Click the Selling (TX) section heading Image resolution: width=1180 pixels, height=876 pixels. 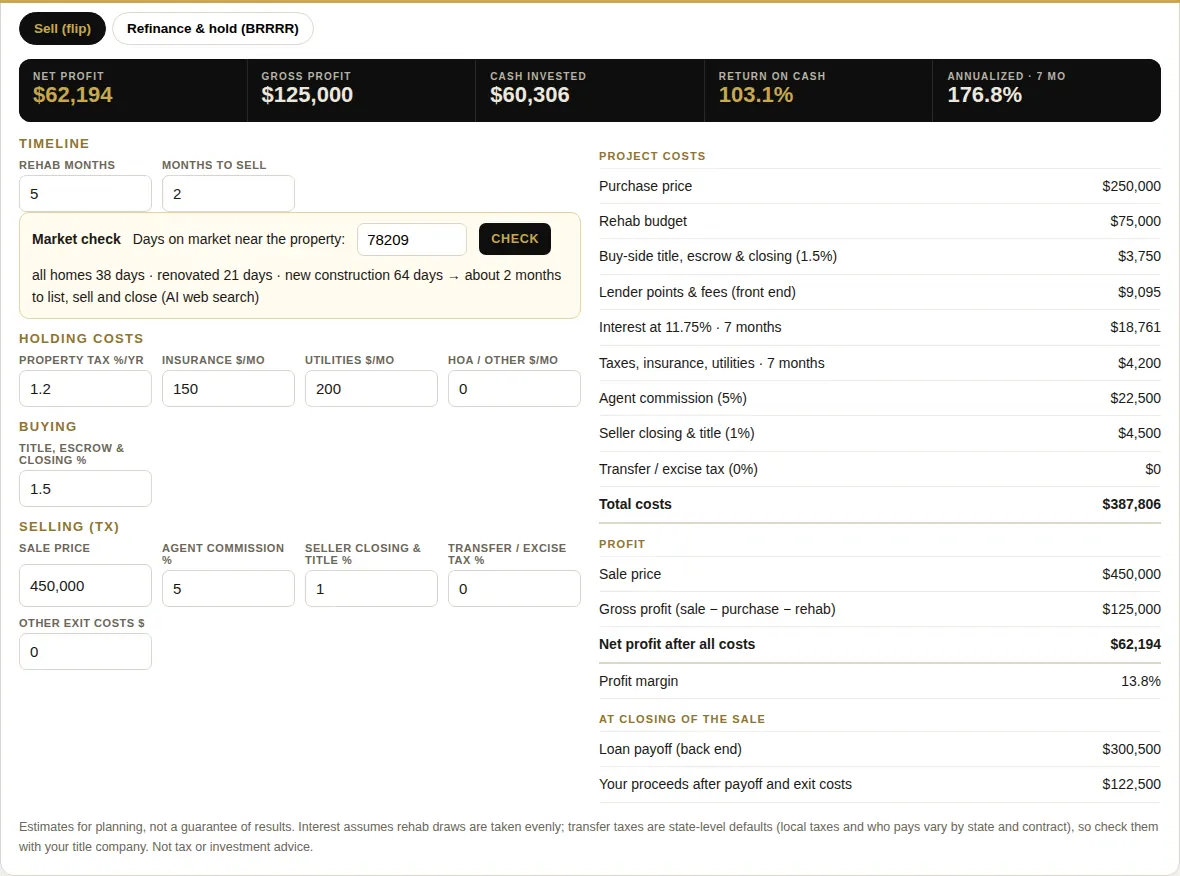[x=69, y=527]
